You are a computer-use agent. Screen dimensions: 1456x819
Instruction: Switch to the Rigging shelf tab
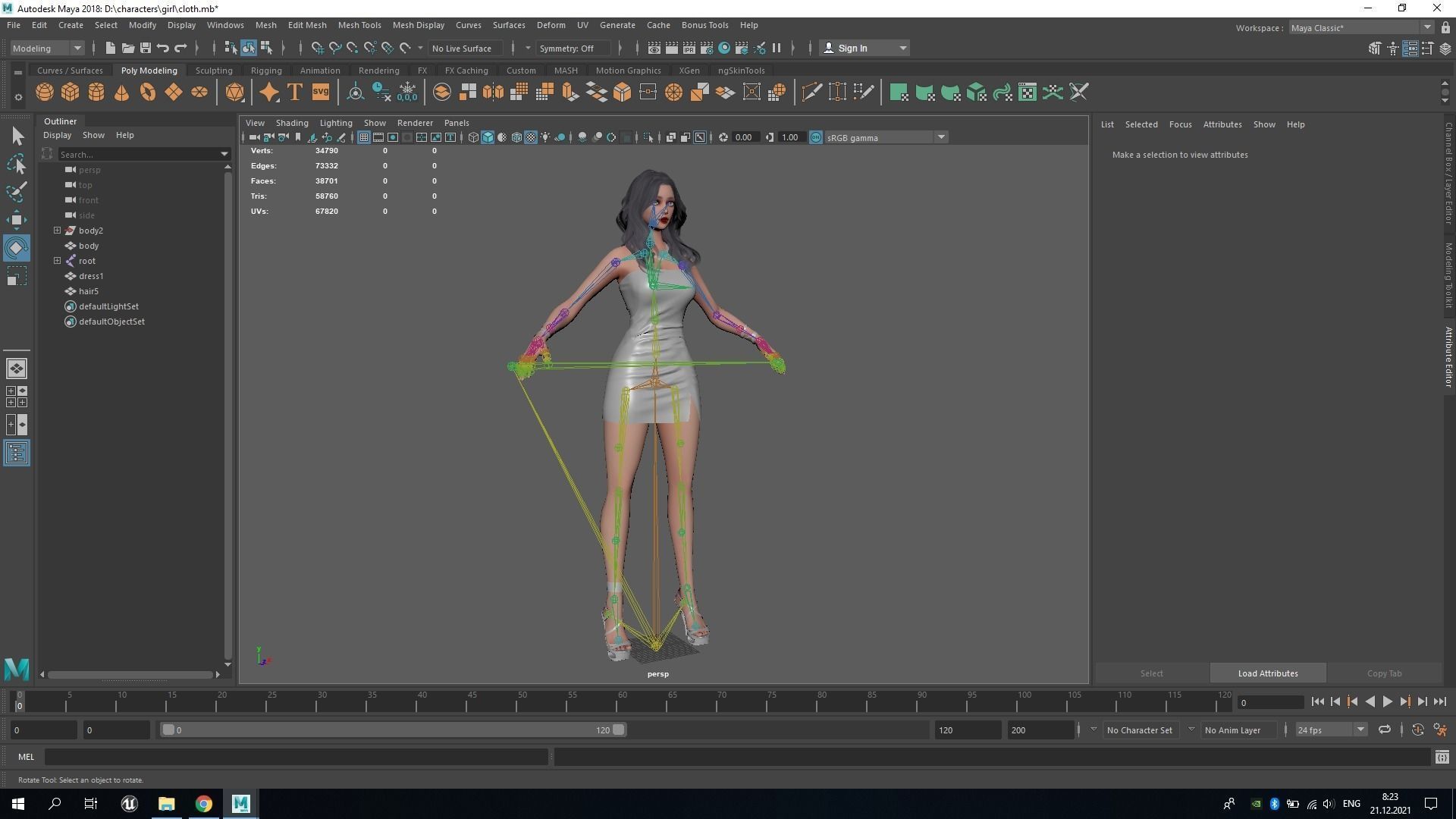[x=266, y=71]
